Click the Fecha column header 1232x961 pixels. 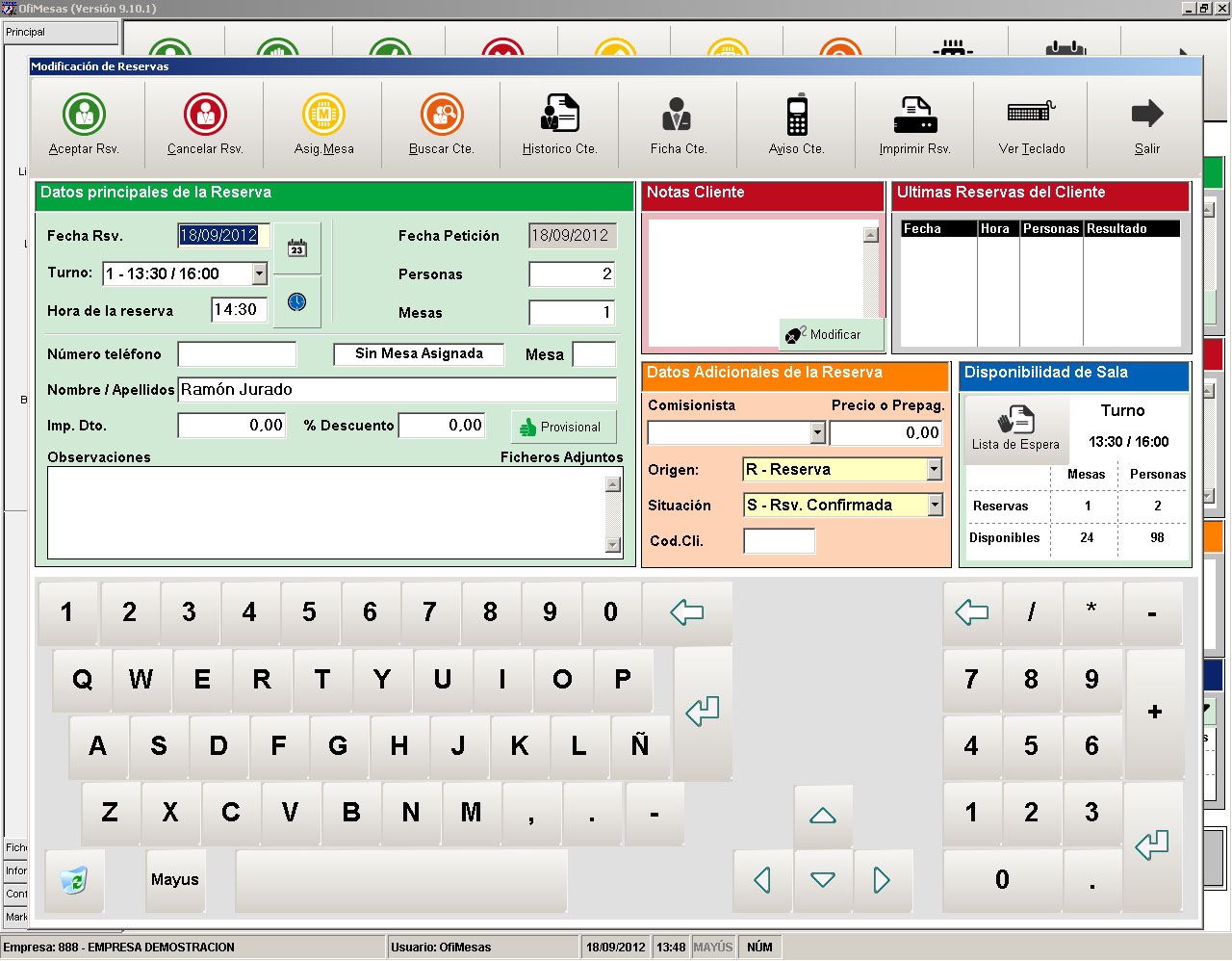pyautogui.click(x=939, y=229)
